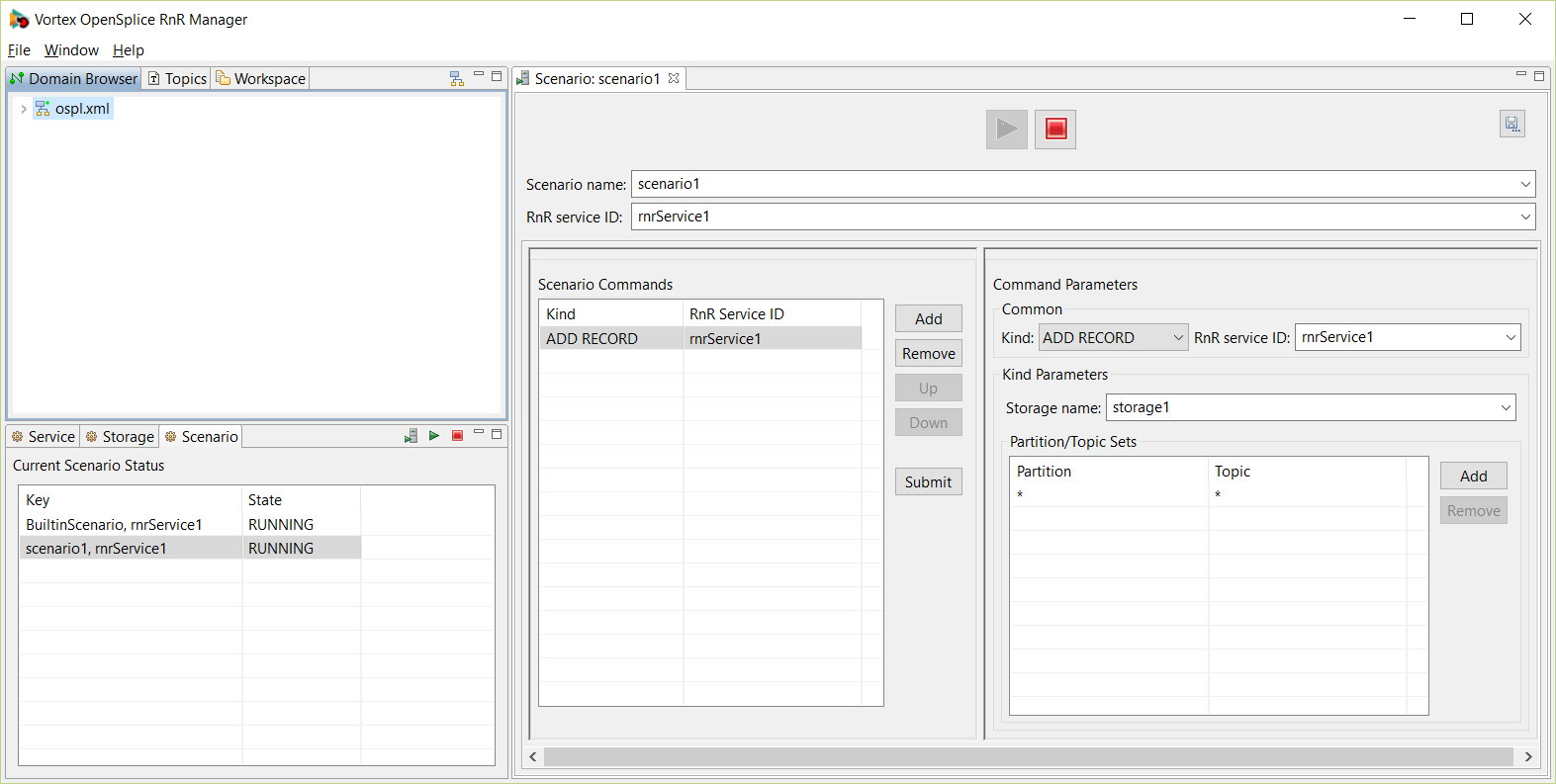Open the Scenario name dropdown
1556x784 pixels.
[1525, 184]
